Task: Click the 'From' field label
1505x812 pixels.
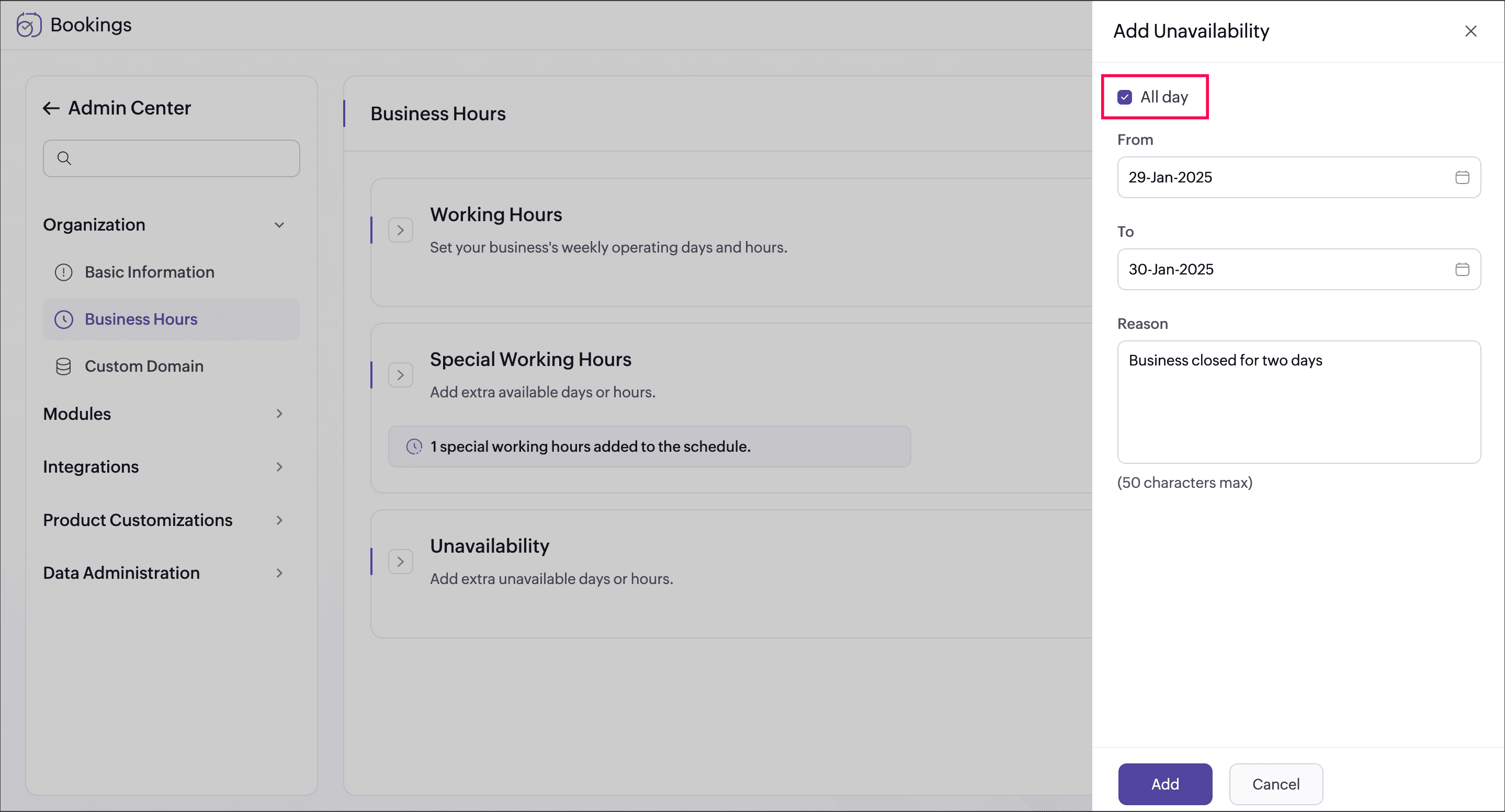Action: pos(1135,140)
